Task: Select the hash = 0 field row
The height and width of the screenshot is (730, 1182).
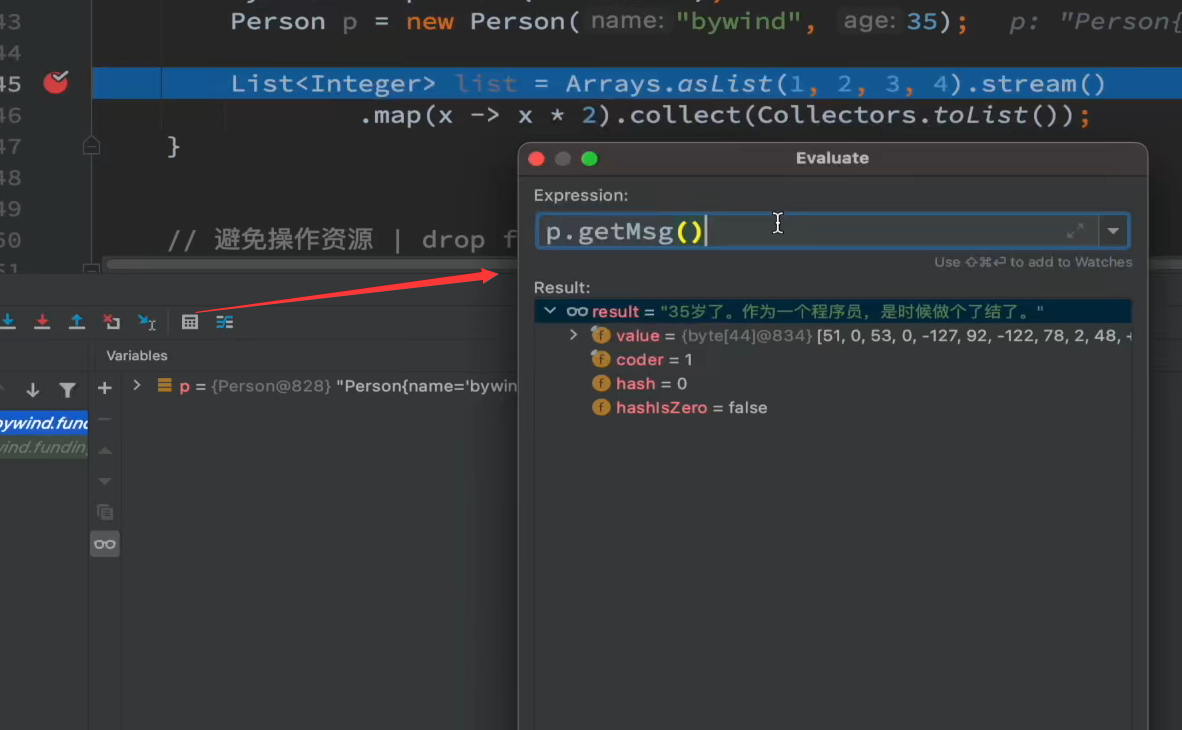Action: [833, 384]
